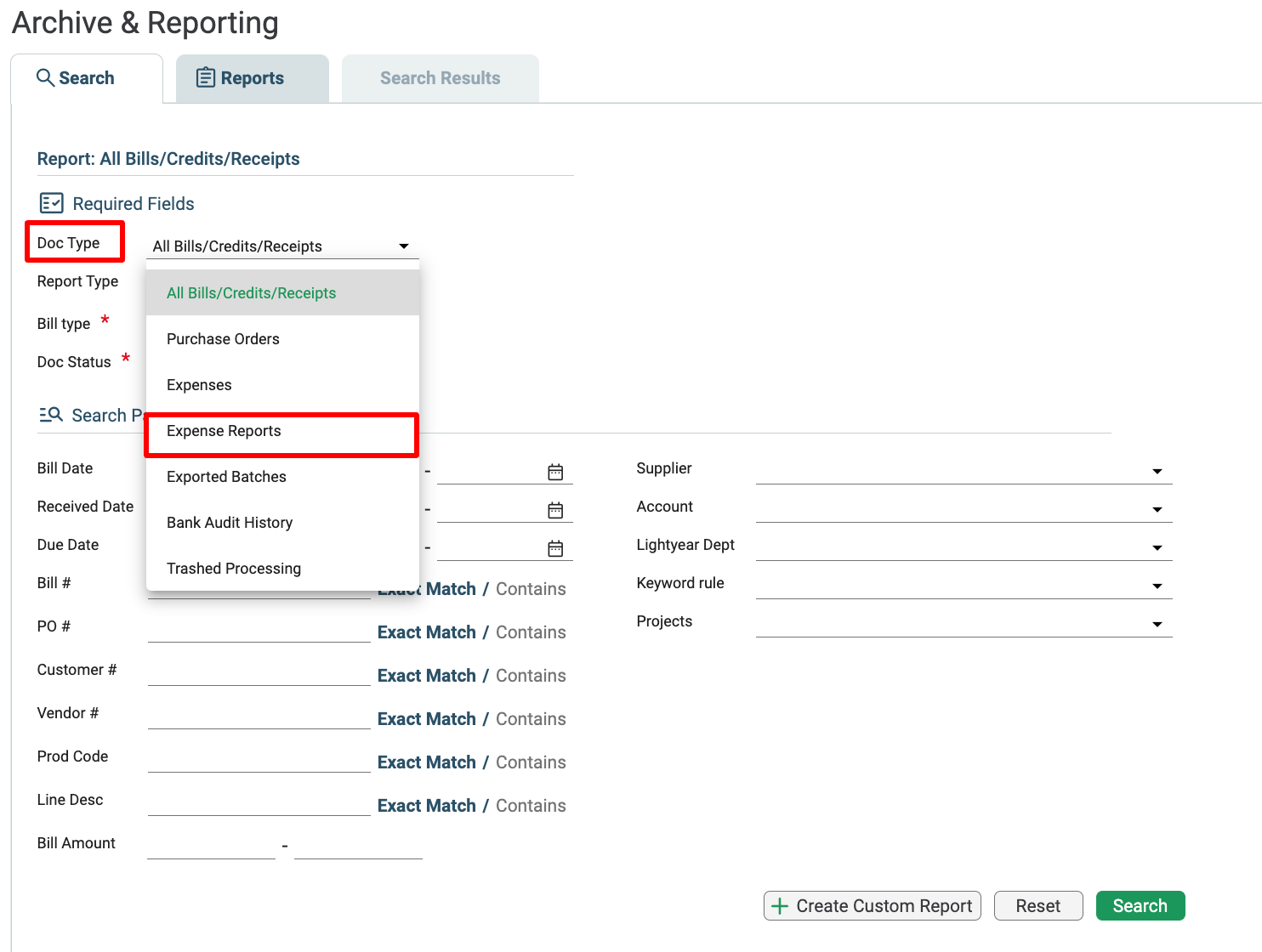
Task: Expand the Keyword rule dropdown
Action: (964, 585)
